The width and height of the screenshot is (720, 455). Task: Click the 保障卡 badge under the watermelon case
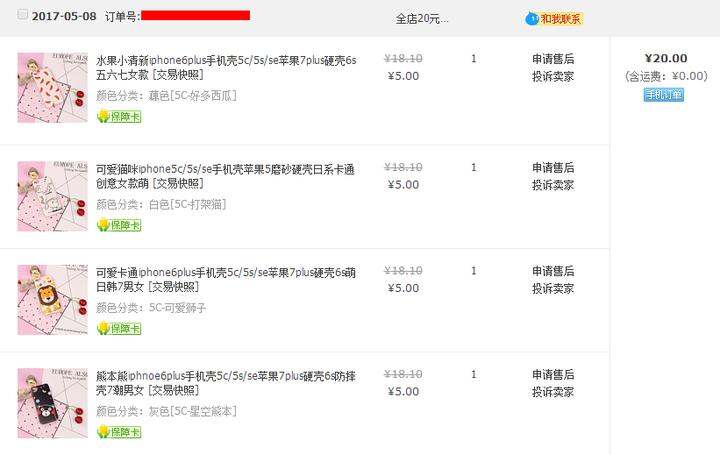(x=119, y=116)
